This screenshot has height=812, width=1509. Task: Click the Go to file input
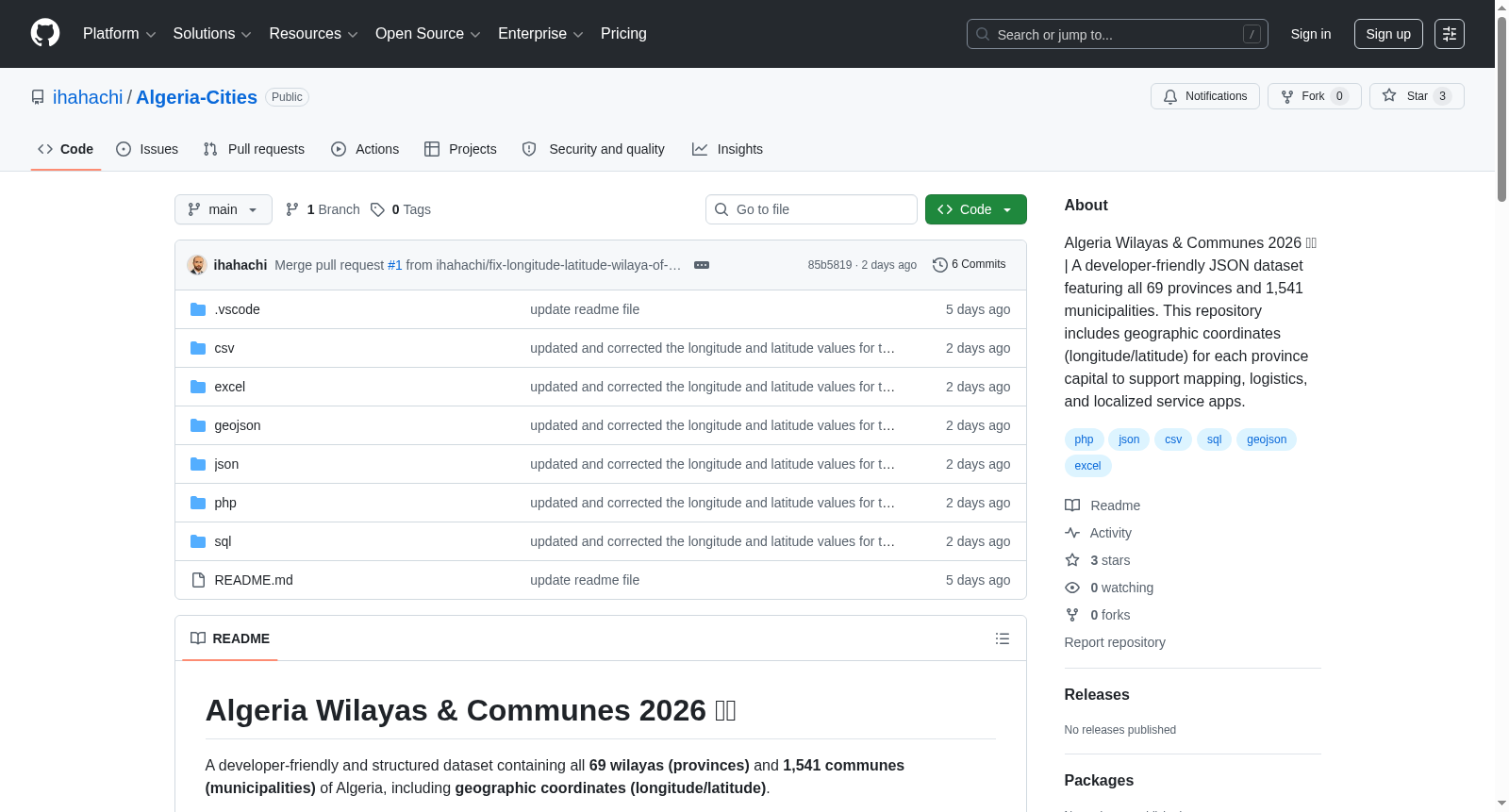coord(811,209)
